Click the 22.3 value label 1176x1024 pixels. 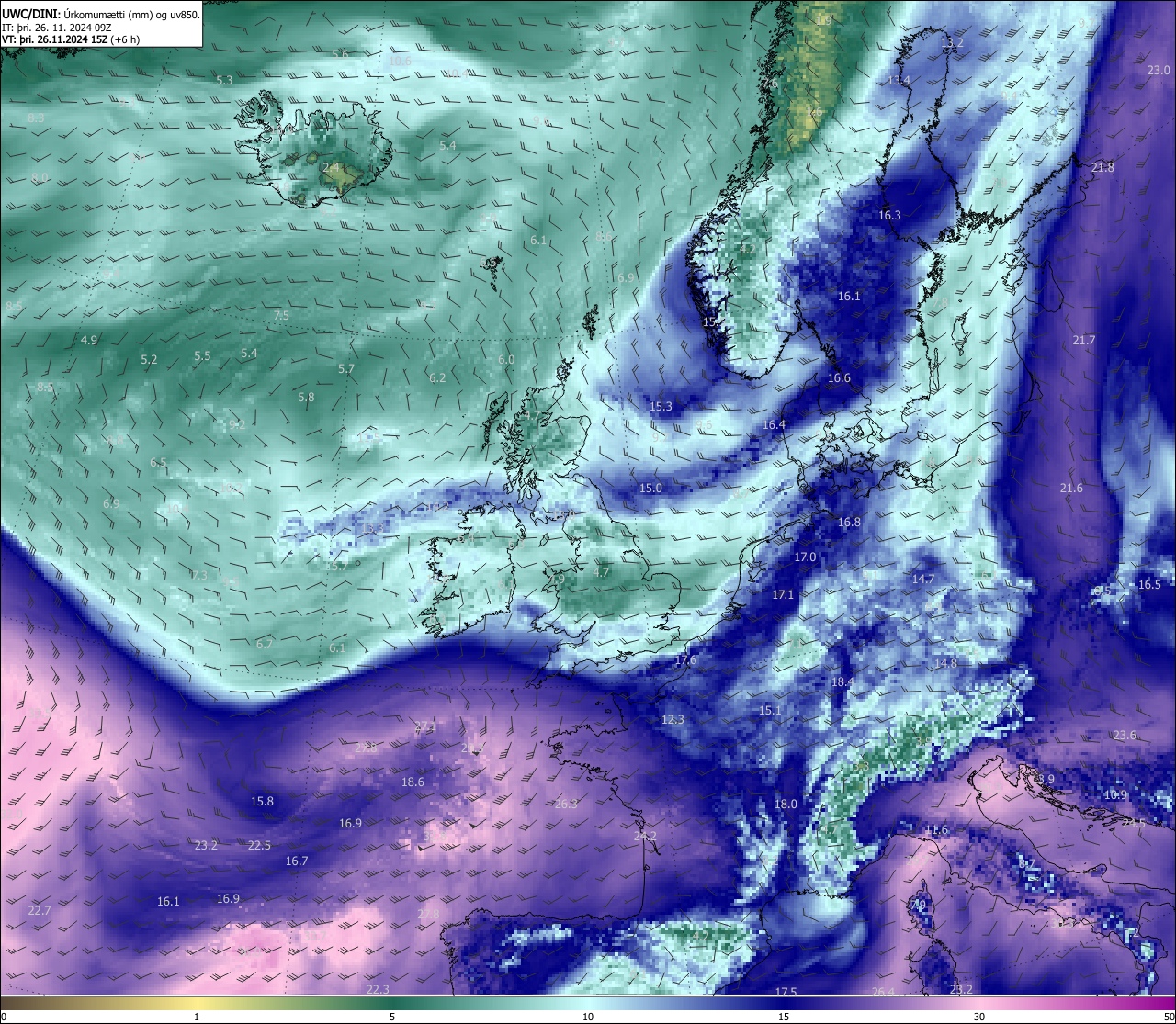378,989
